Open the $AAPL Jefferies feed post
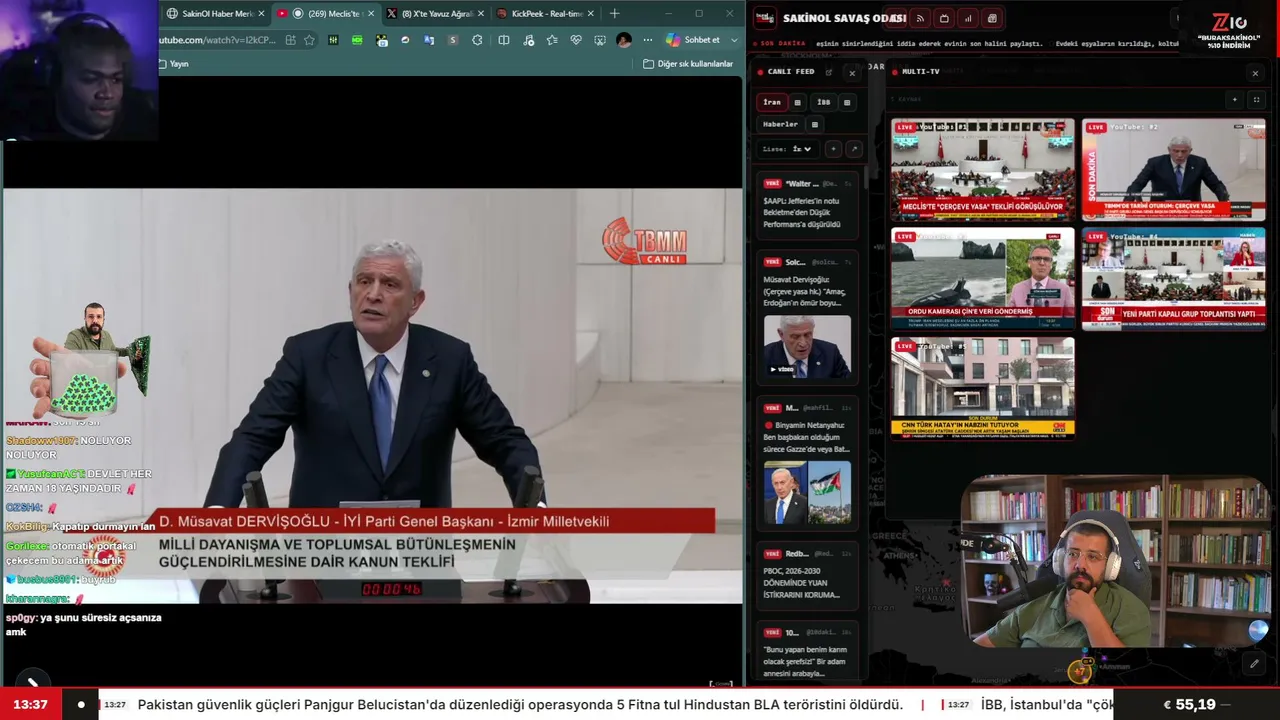This screenshot has height=720, width=1280. click(807, 205)
